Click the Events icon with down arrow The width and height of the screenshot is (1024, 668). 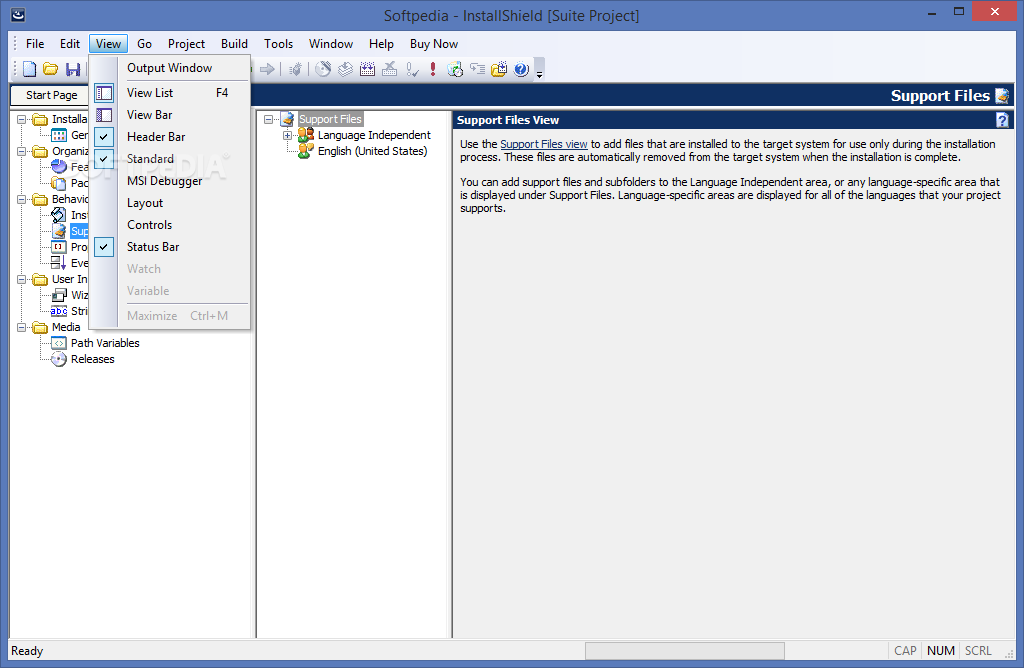pyautogui.click(x=59, y=263)
